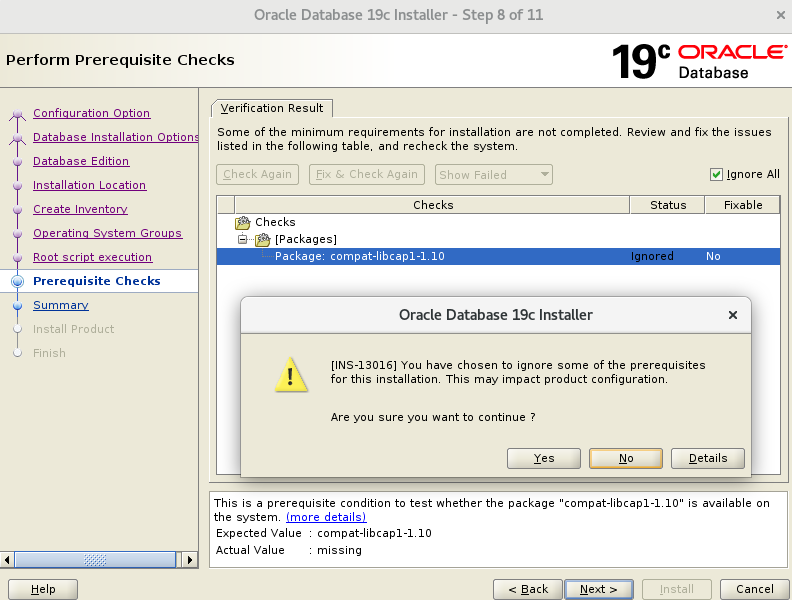Choose No in the warning dialog
792x600 pixels.
click(626, 458)
